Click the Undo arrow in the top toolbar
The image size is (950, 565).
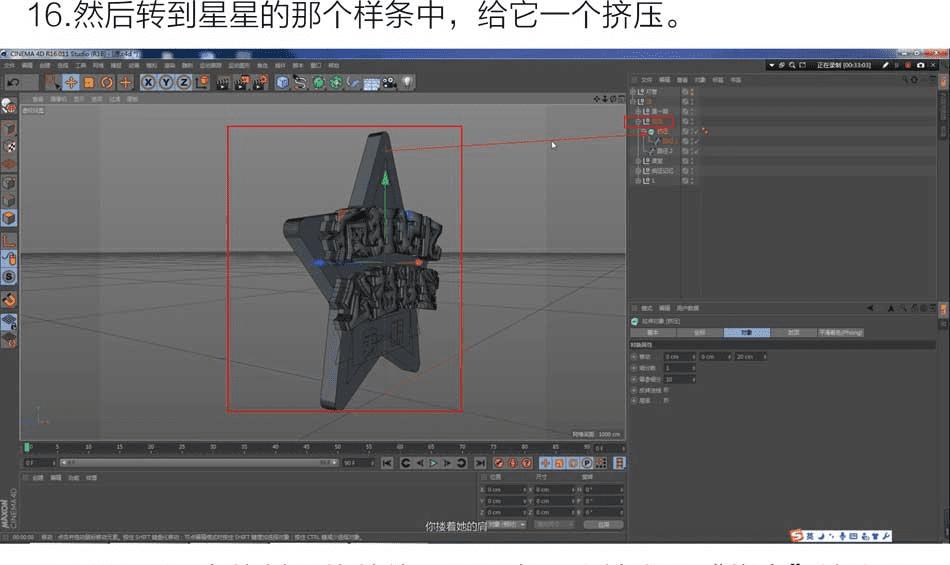(13, 82)
